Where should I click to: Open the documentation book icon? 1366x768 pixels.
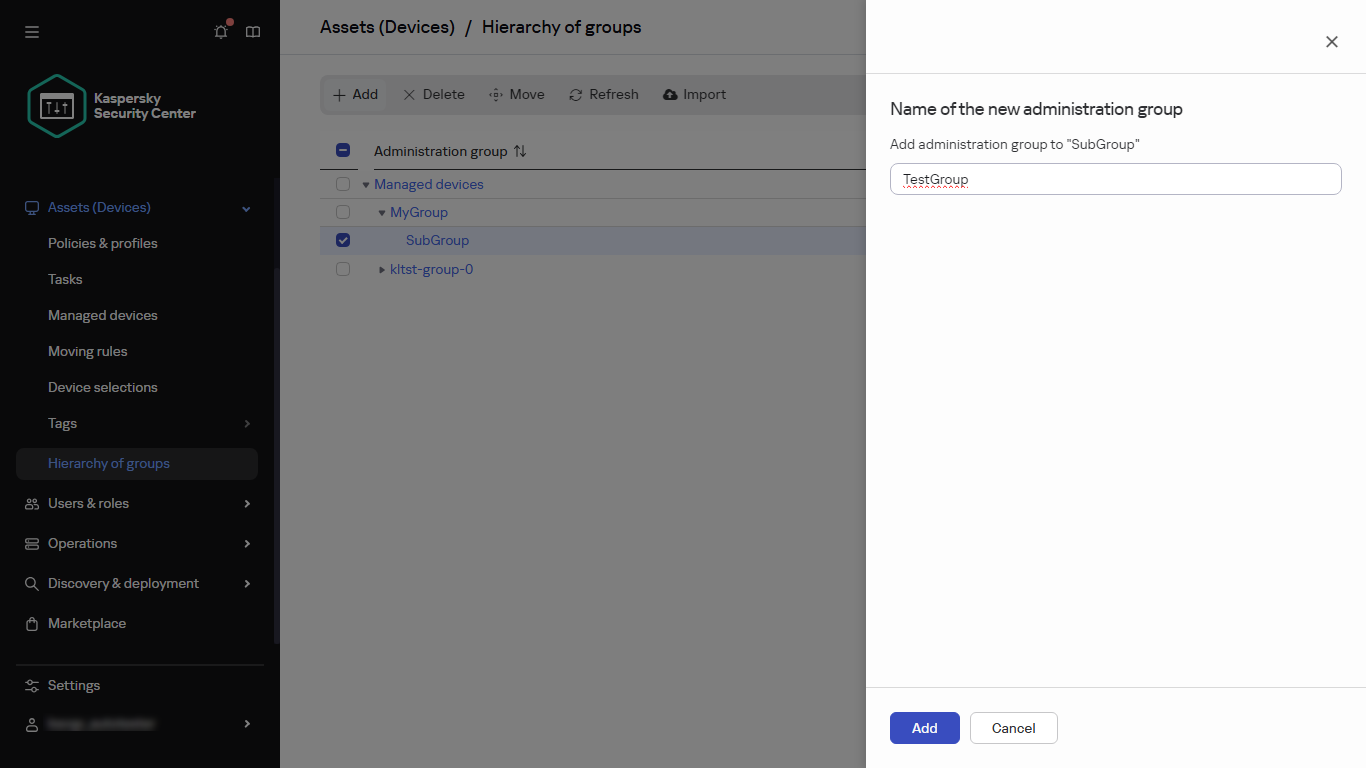253,32
